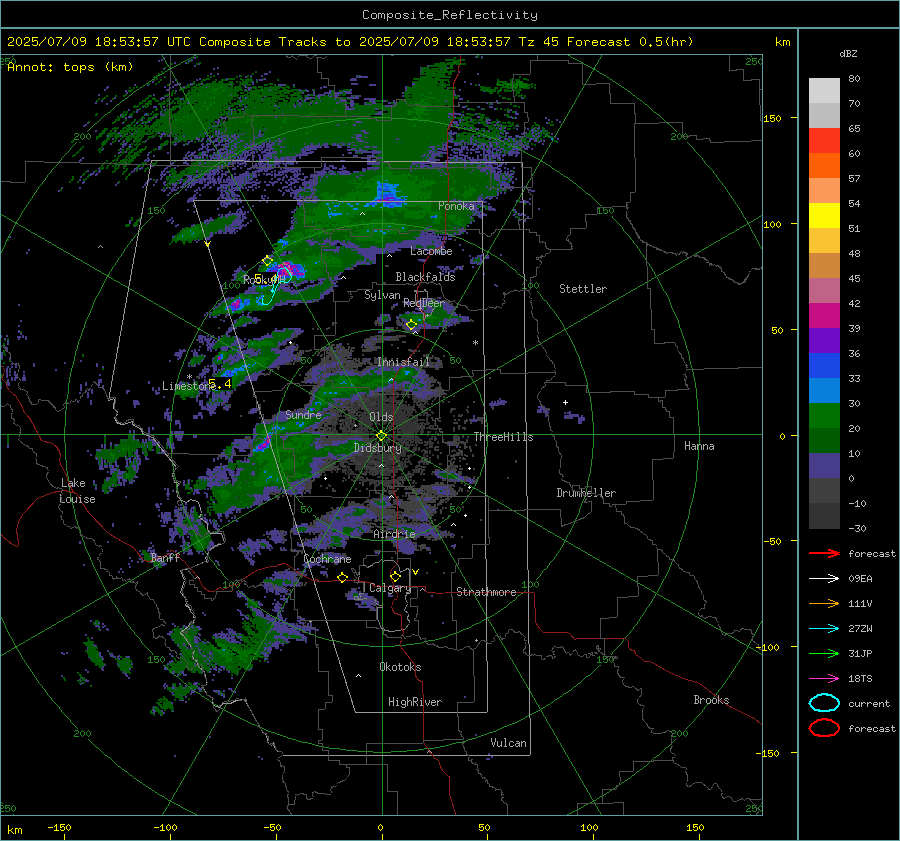Click the yellow diamond marker at Didsbury radar center
The image size is (900, 841).
pyautogui.click(x=381, y=436)
